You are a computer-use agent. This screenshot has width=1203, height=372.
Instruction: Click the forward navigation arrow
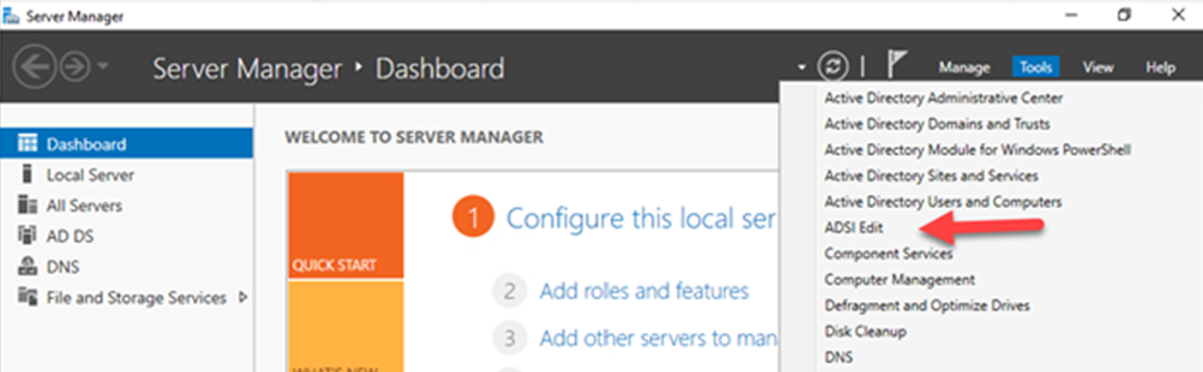point(74,68)
